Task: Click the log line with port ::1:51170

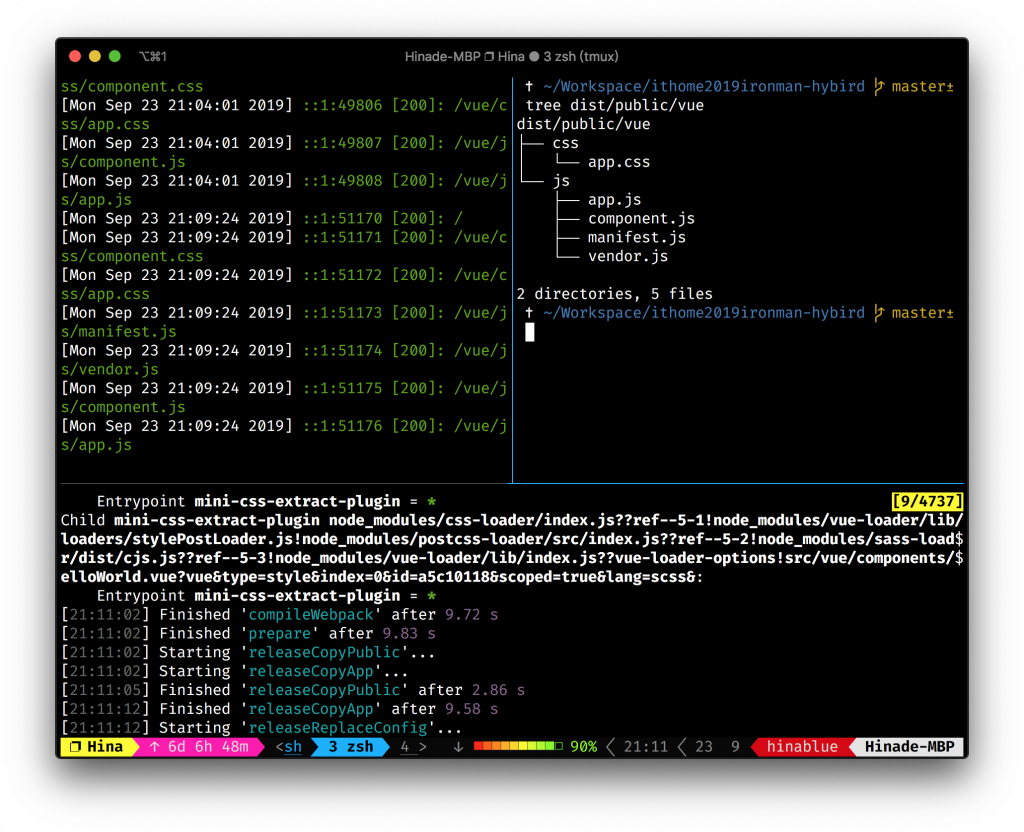Action: [x=262, y=218]
